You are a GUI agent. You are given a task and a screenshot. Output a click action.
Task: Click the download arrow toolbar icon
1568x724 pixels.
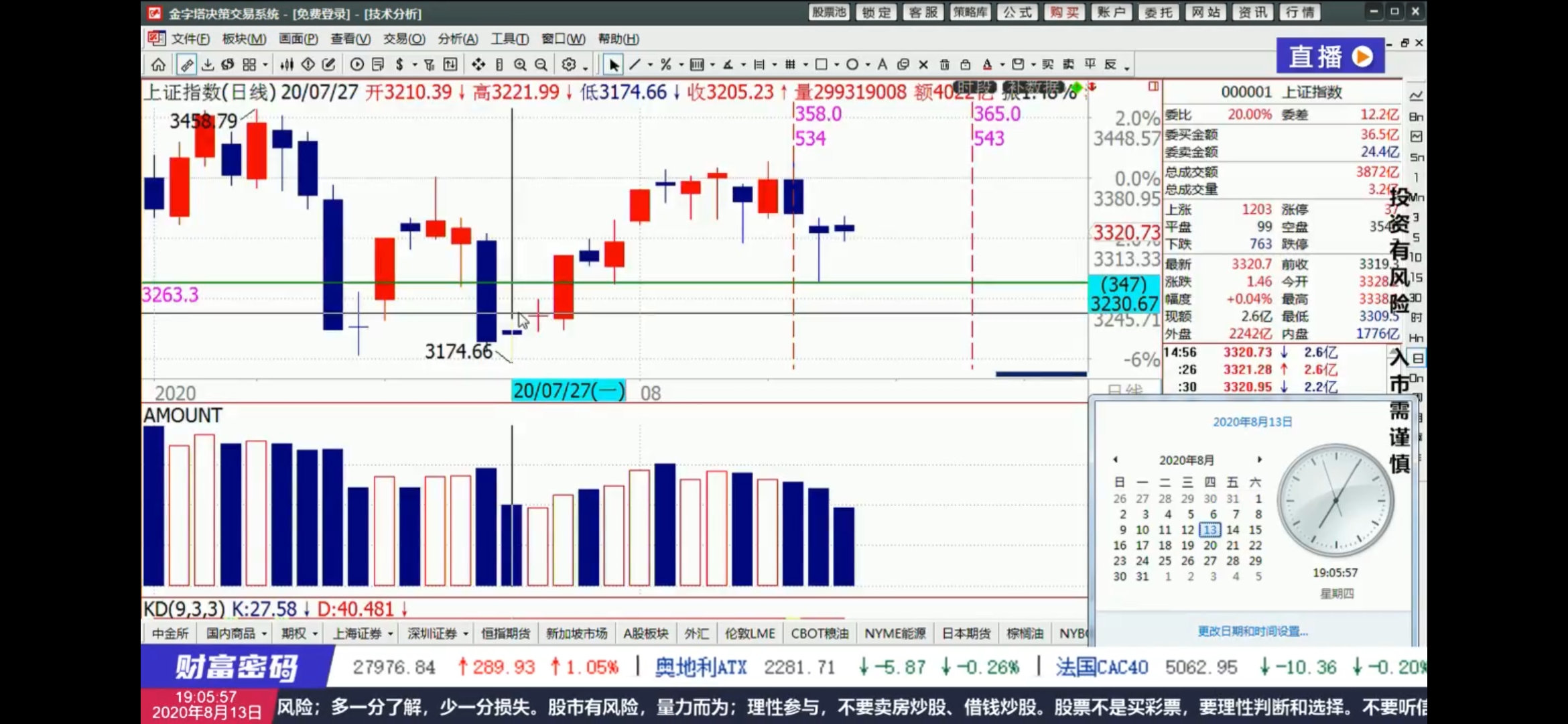tap(208, 65)
